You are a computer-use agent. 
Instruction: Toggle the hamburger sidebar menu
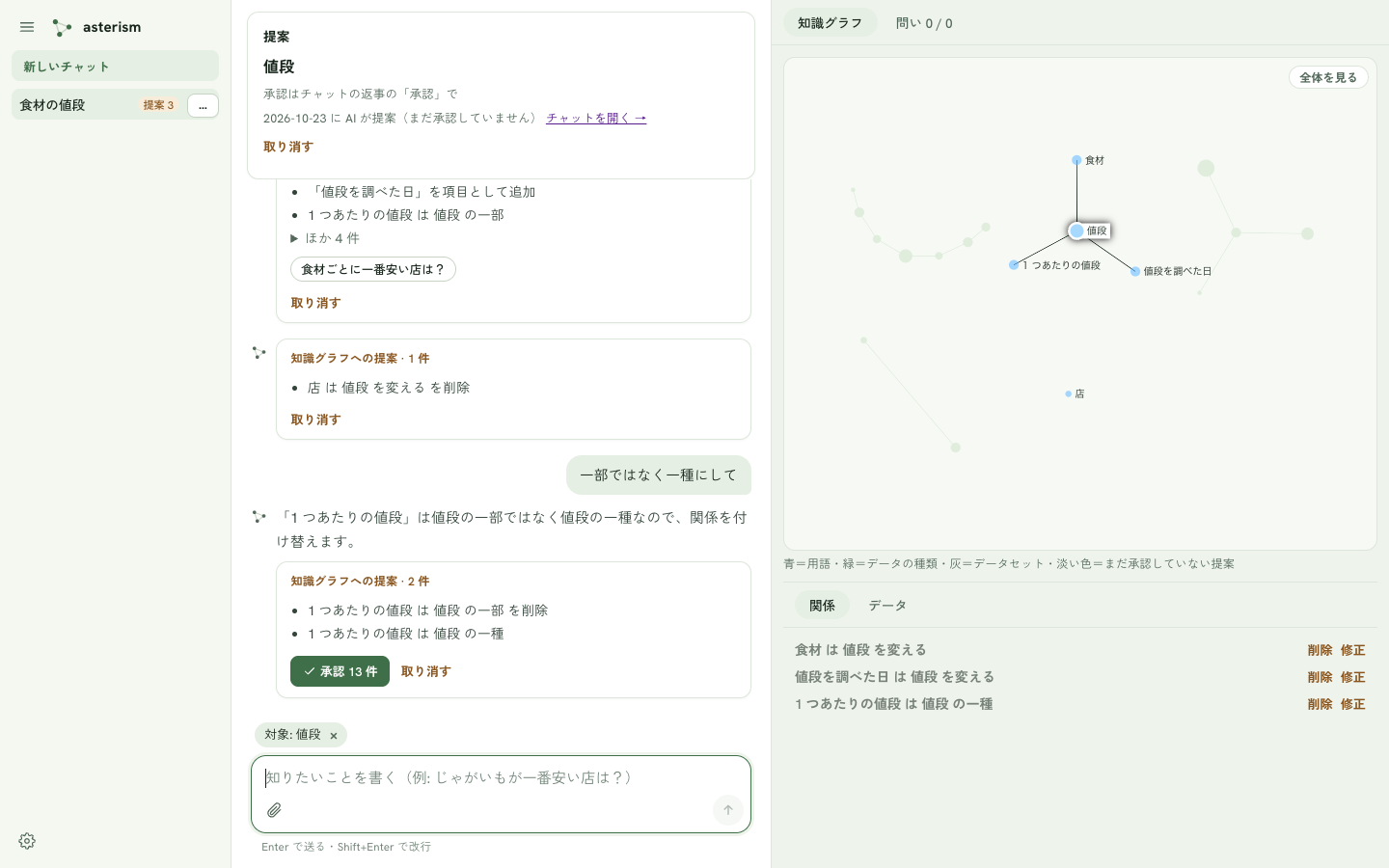click(x=27, y=27)
